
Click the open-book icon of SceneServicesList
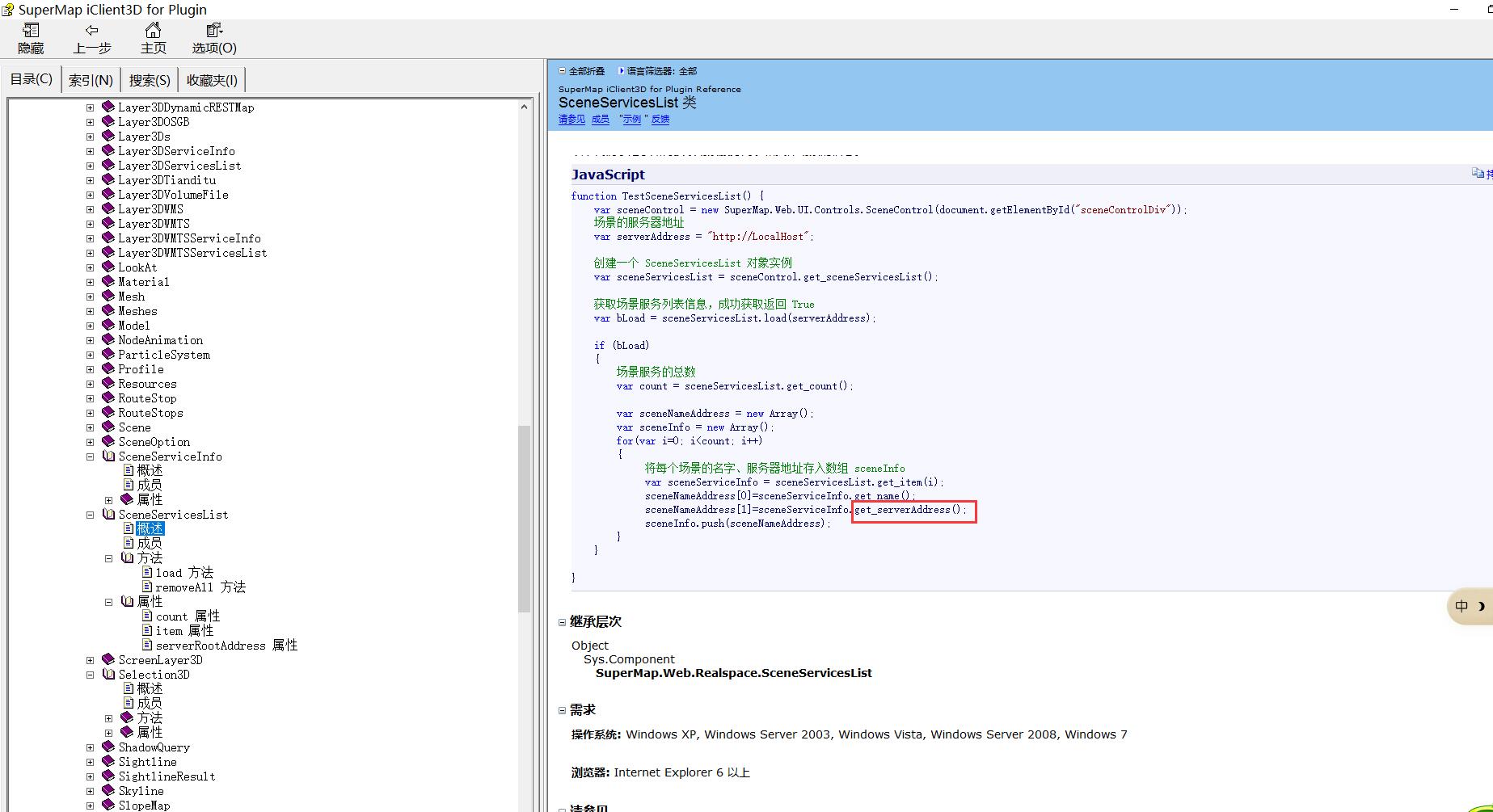(x=108, y=514)
